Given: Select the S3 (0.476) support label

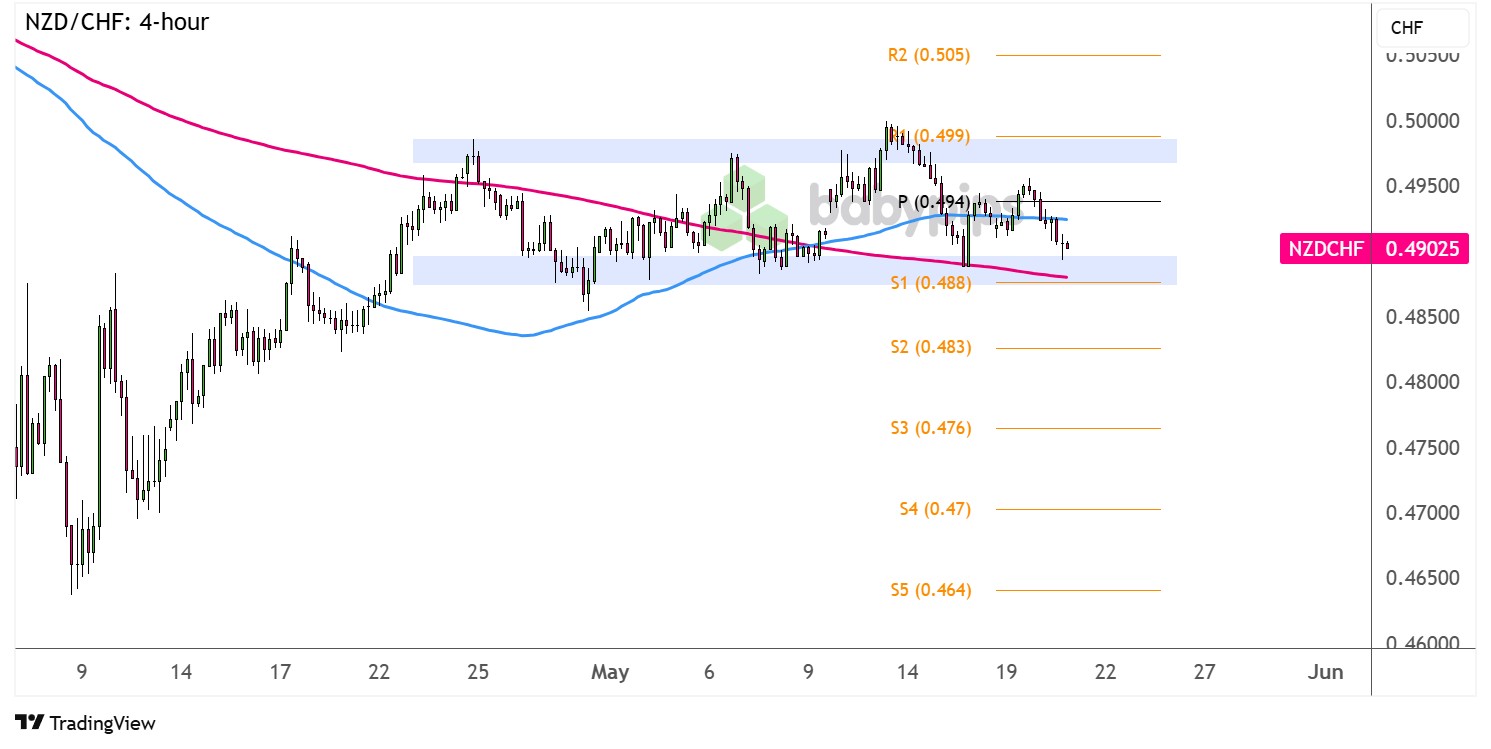Looking at the screenshot, I should tap(930, 428).
